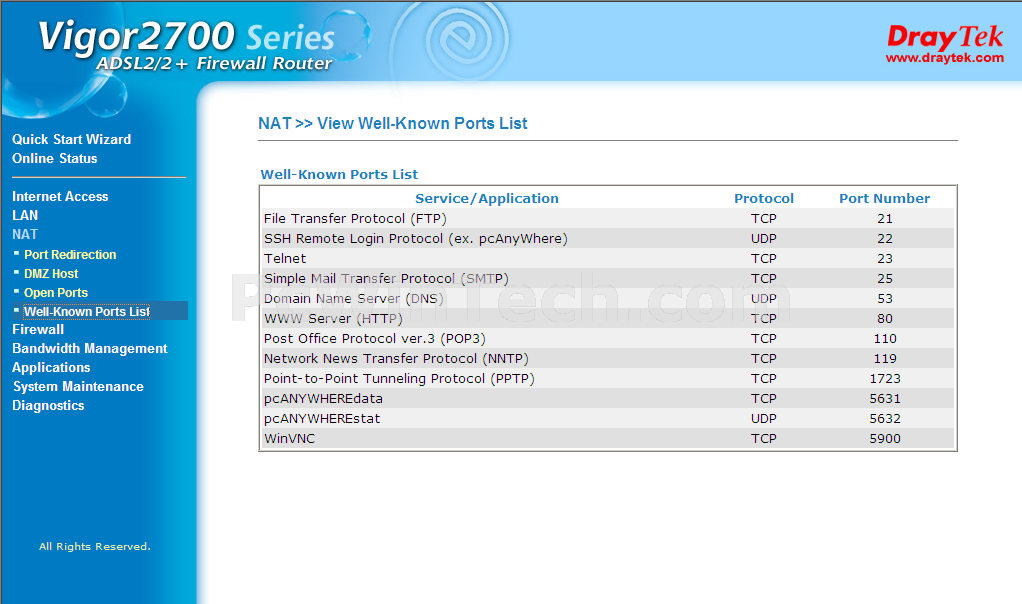The height and width of the screenshot is (604, 1022).
Task: Click the UDP protocol cell for SSH
Action: pyautogui.click(x=764, y=238)
